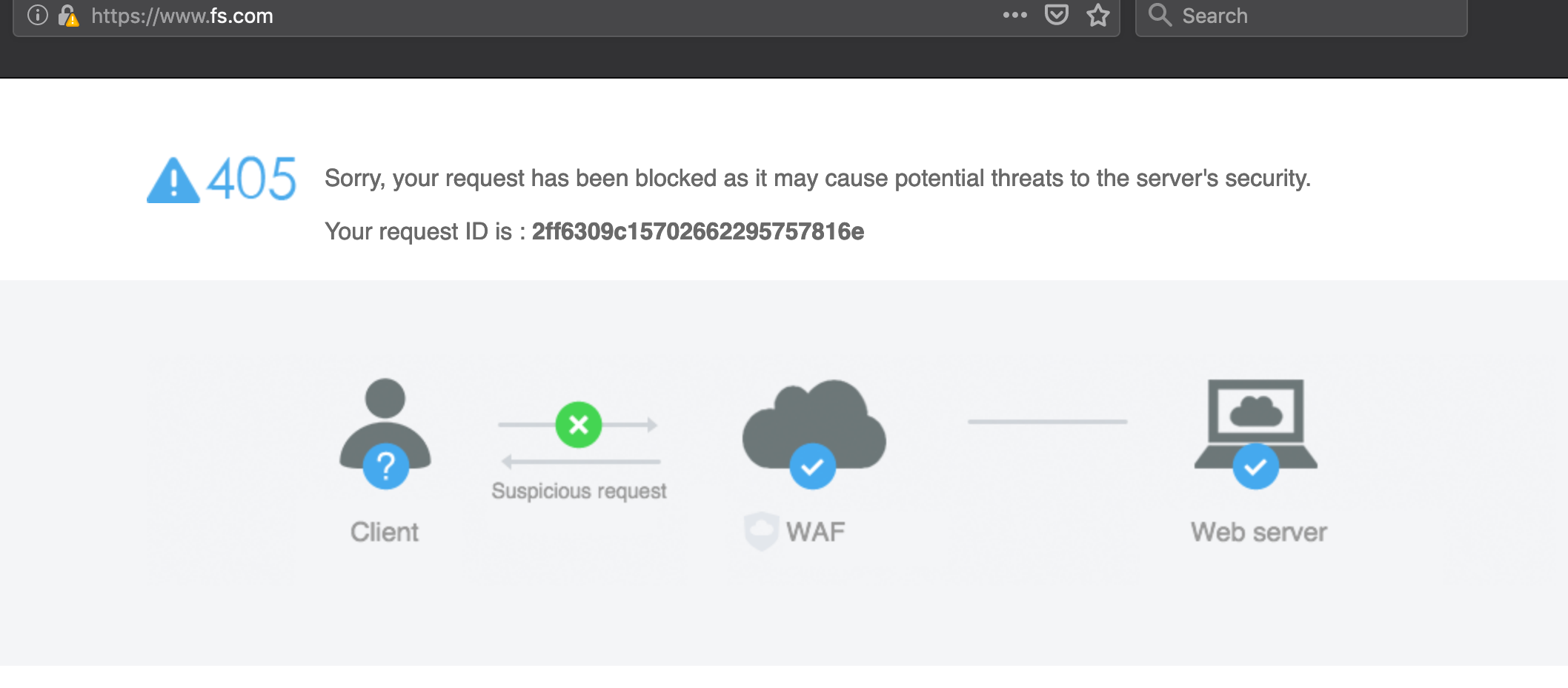Click the https://www.fs.com address bar
The image size is (1568, 688).
(x=519, y=16)
